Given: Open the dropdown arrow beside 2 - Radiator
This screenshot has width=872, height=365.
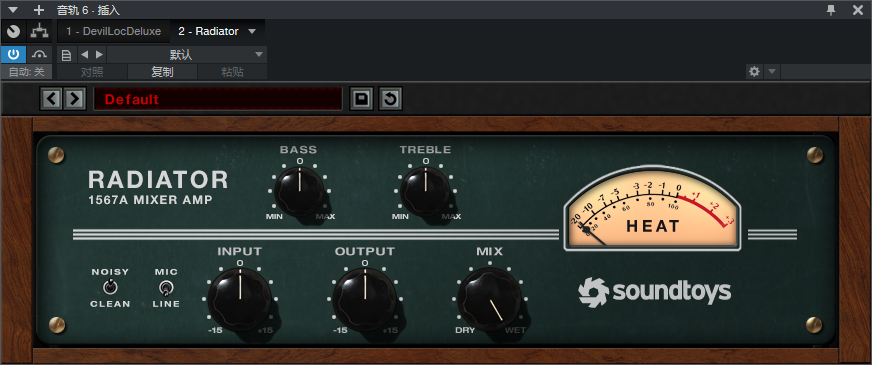Looking at the screenshot, I should [252, 31].
